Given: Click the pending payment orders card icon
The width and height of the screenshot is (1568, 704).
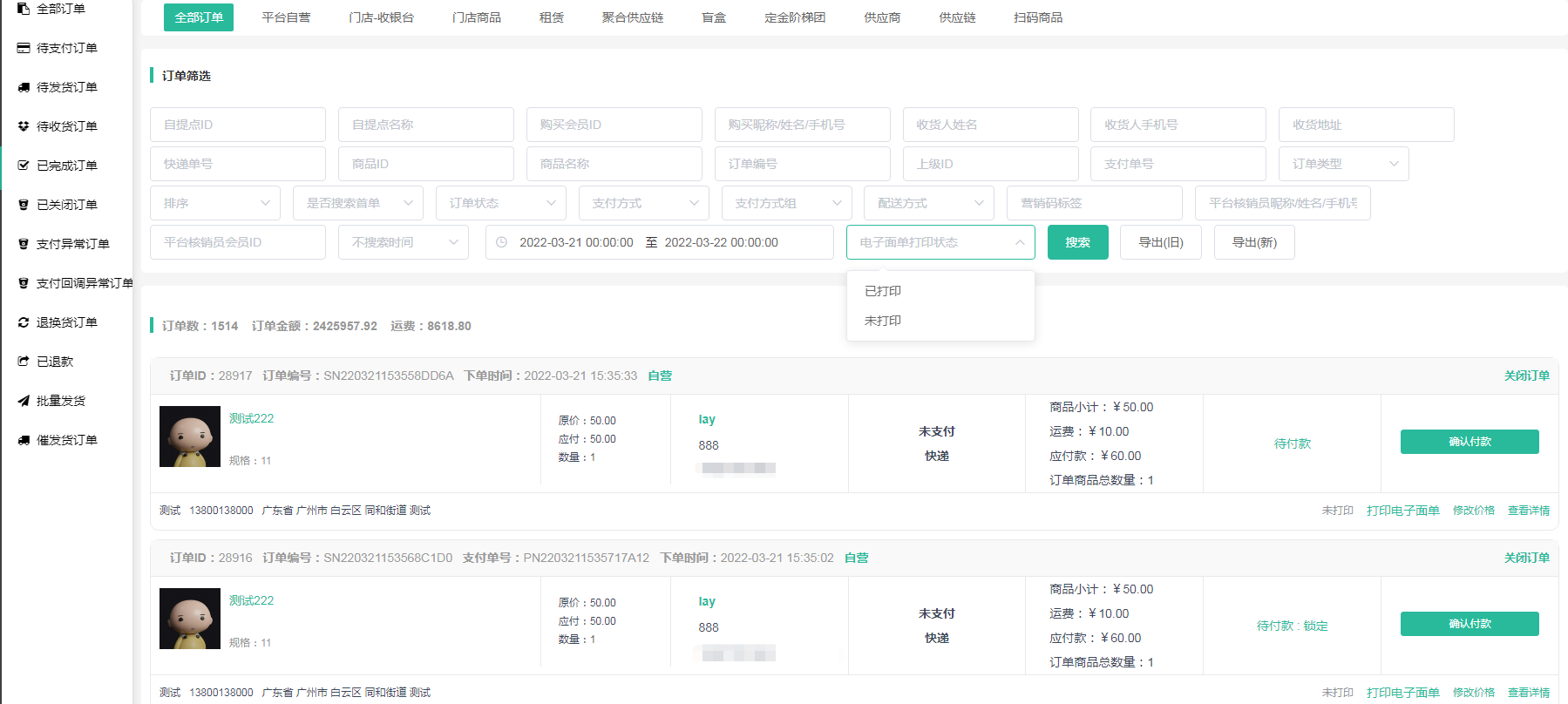Looking at the screenshot, I should (24, 48).
